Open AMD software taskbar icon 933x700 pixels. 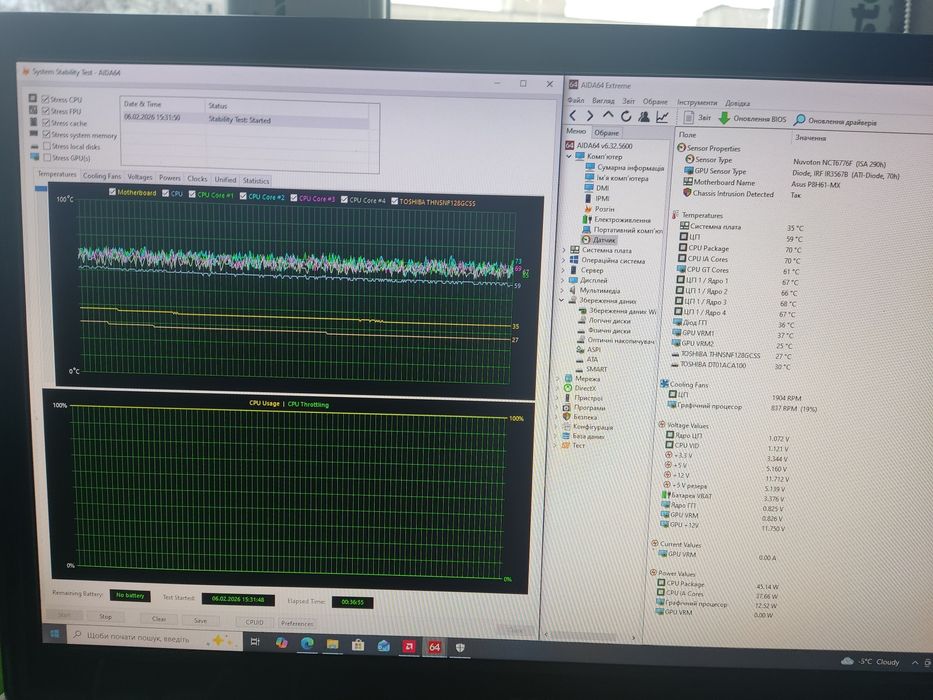pyautogui.click(x=409, y=646)
